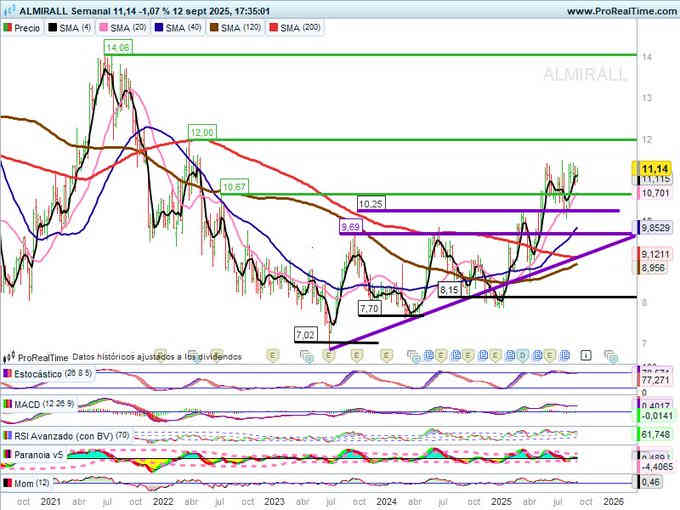The height and width of the screenshot is (510, 680).
Task: Click the 8,956 SMA value tag
Action: 653,268
